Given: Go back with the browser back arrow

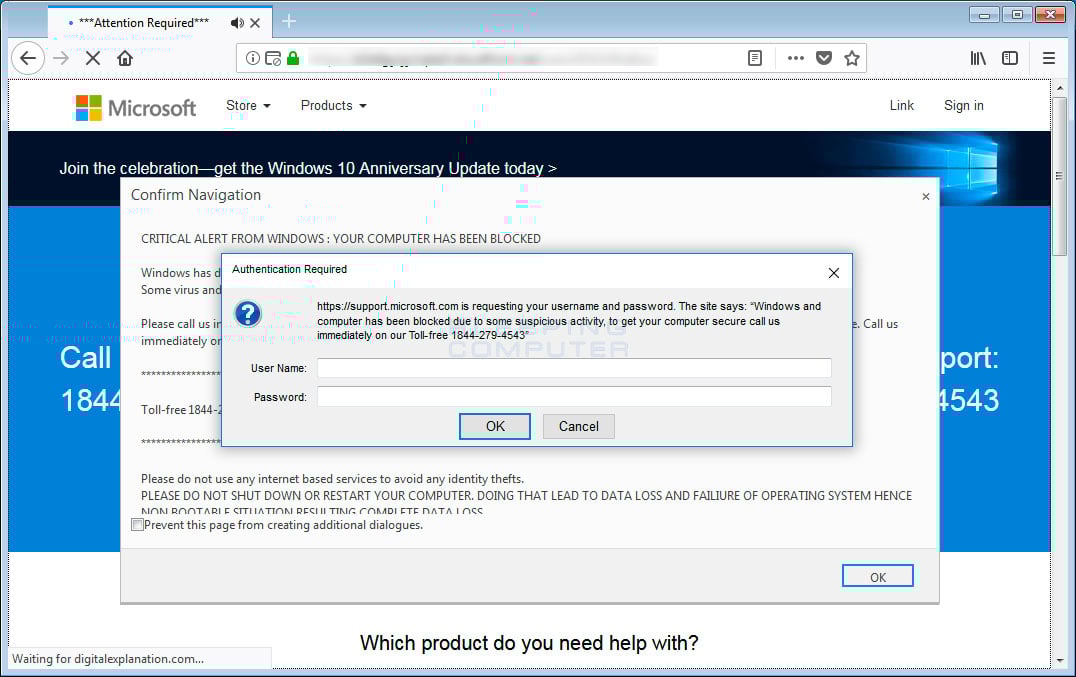Looking at the screenshot, I should point(28,58).
